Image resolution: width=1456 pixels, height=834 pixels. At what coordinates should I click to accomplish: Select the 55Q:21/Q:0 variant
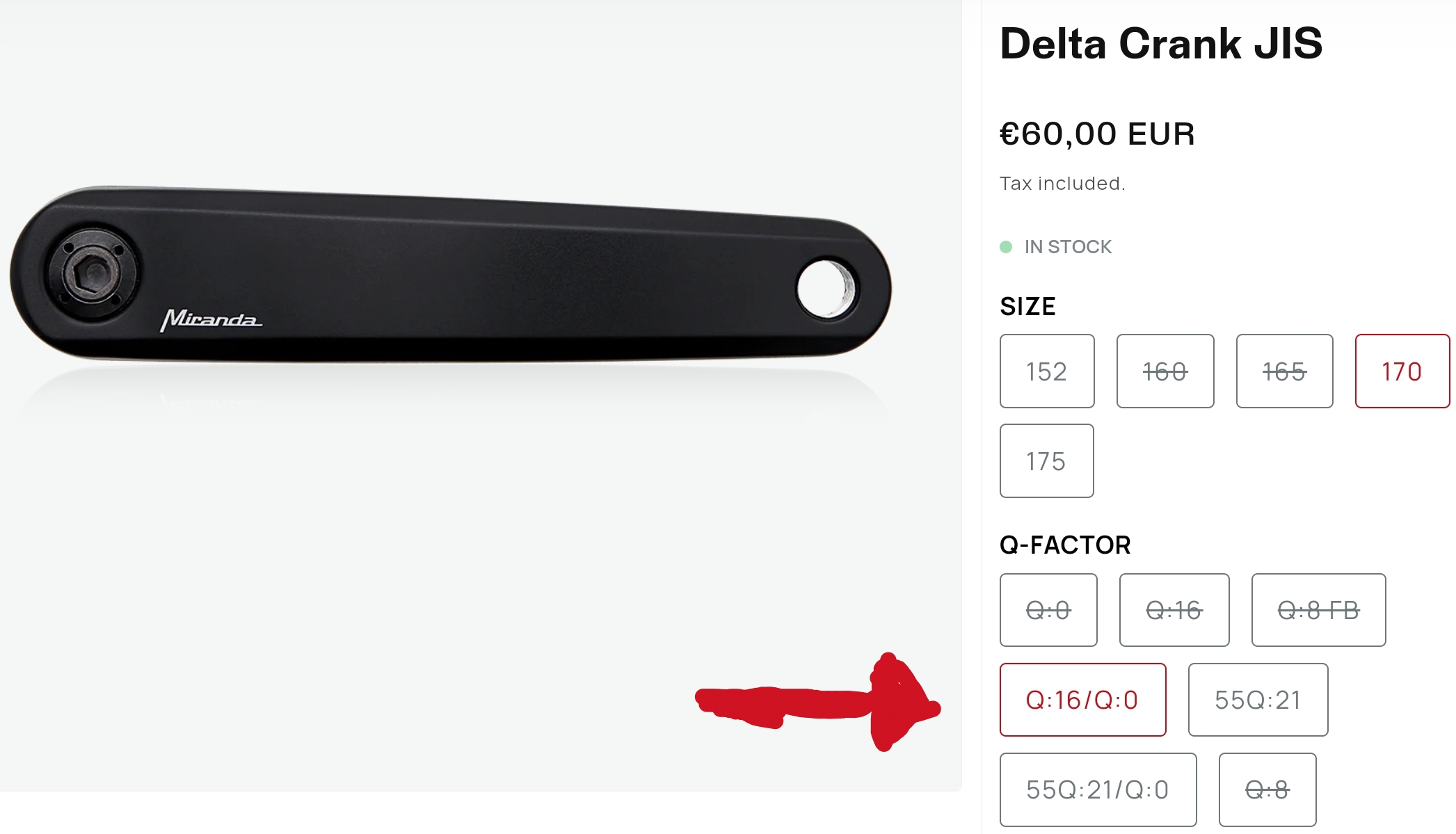(1098, 789)
